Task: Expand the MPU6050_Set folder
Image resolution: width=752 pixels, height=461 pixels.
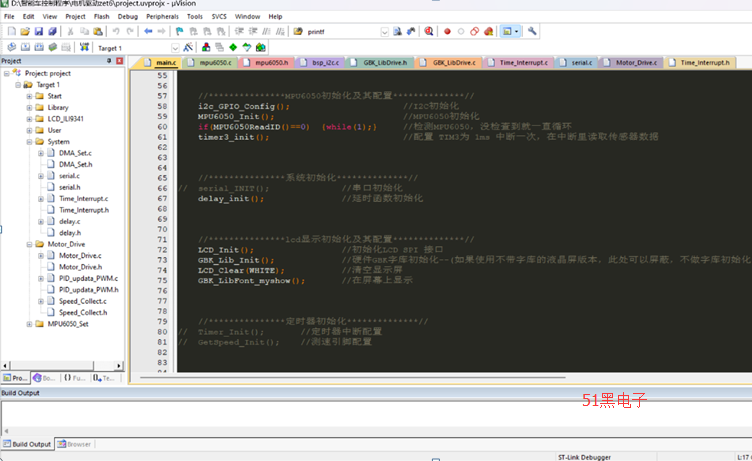Action: (29, 324)
